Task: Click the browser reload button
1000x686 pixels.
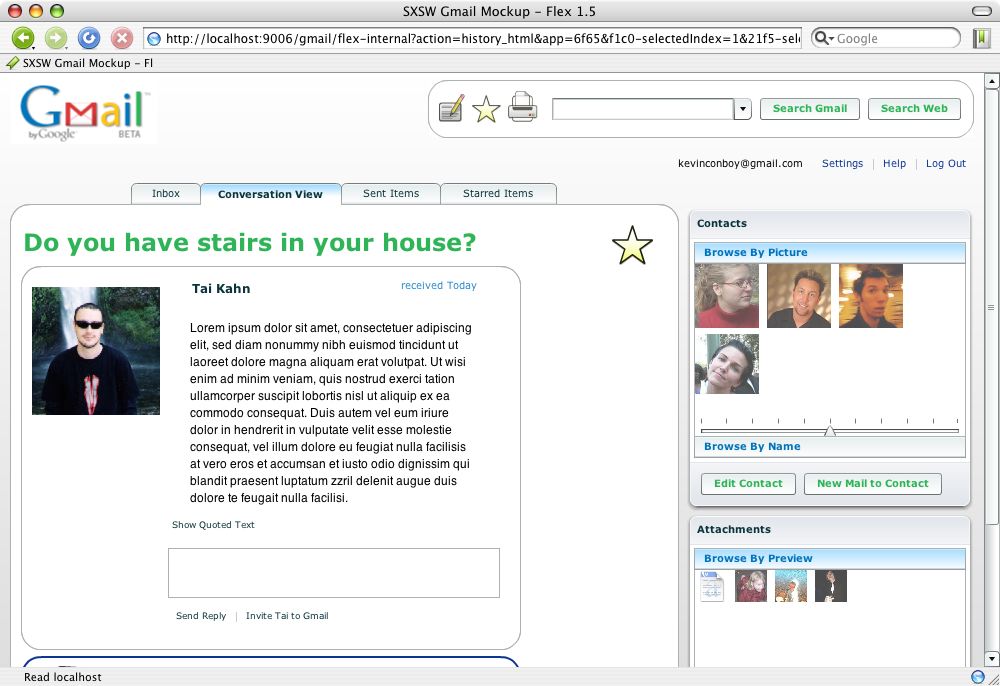Action: pos(88,38)
